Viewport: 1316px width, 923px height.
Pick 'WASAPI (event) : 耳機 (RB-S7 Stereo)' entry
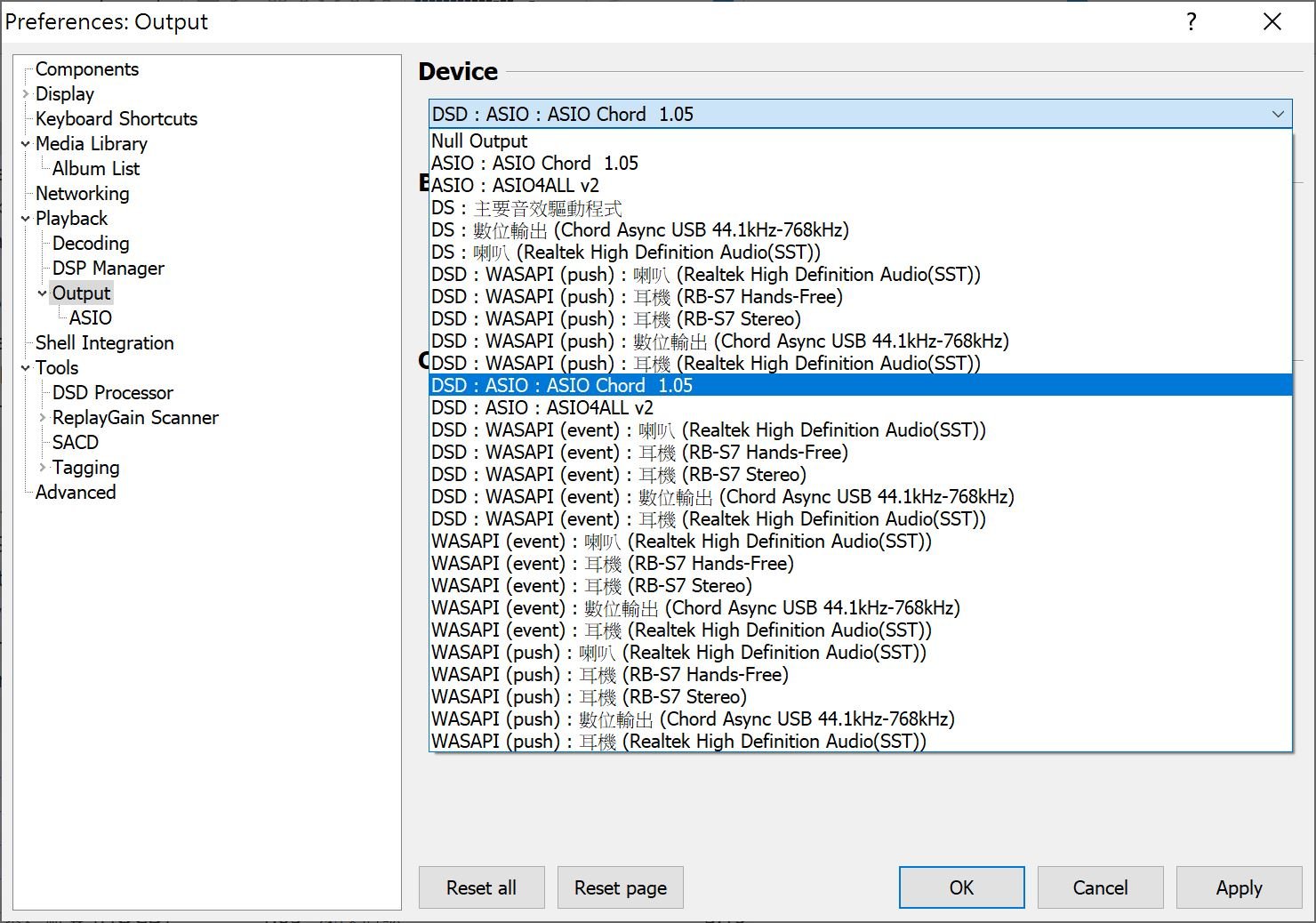860,585
